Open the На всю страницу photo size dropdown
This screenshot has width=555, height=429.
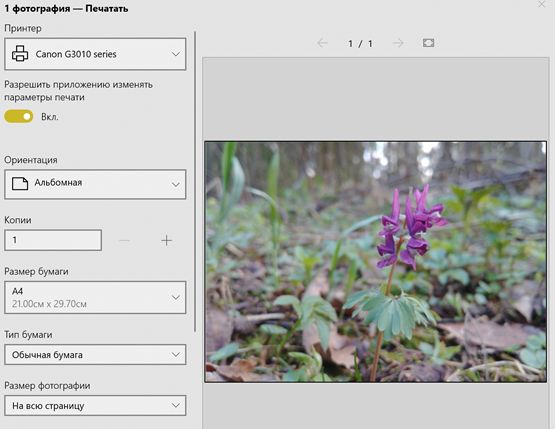[x=95, y=406]
